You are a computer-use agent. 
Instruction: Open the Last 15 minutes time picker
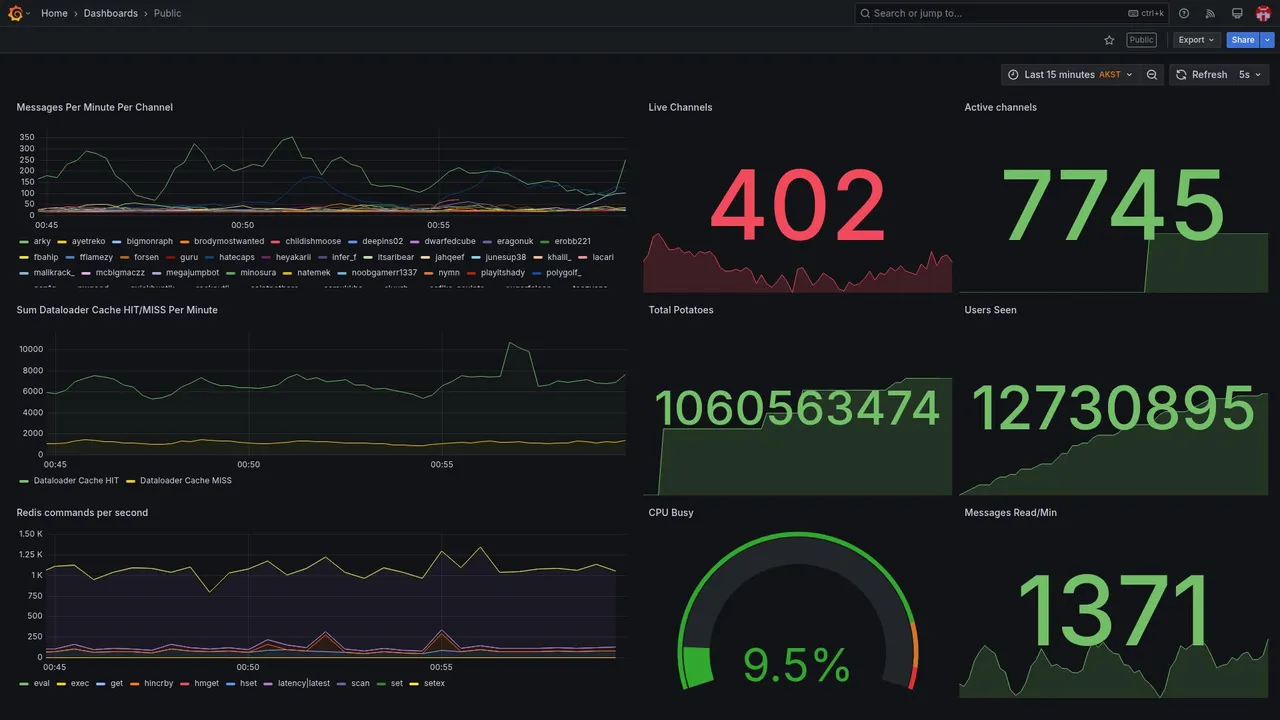click(1070, 75)
